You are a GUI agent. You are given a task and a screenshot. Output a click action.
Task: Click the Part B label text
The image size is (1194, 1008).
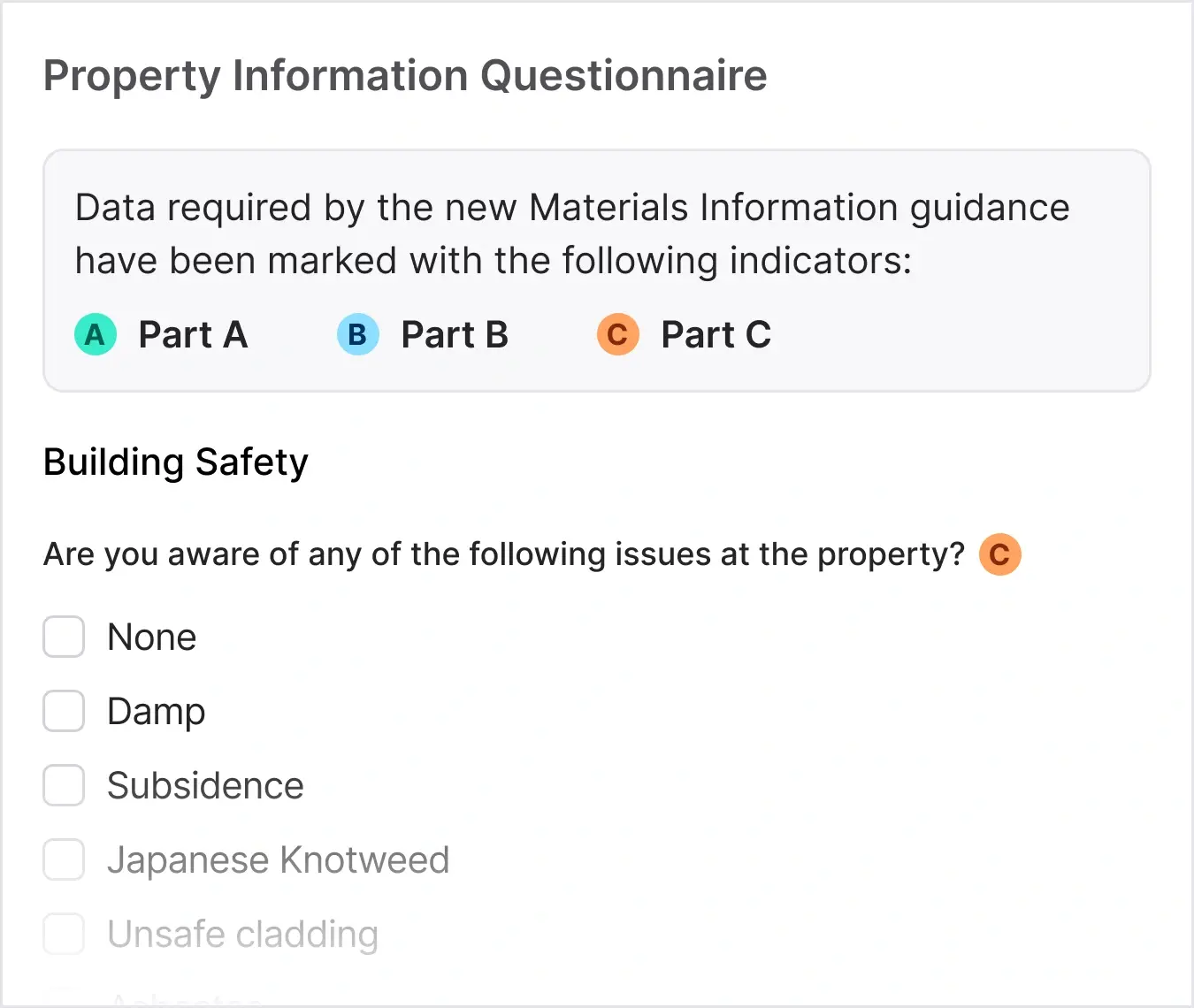click(455, 334)
